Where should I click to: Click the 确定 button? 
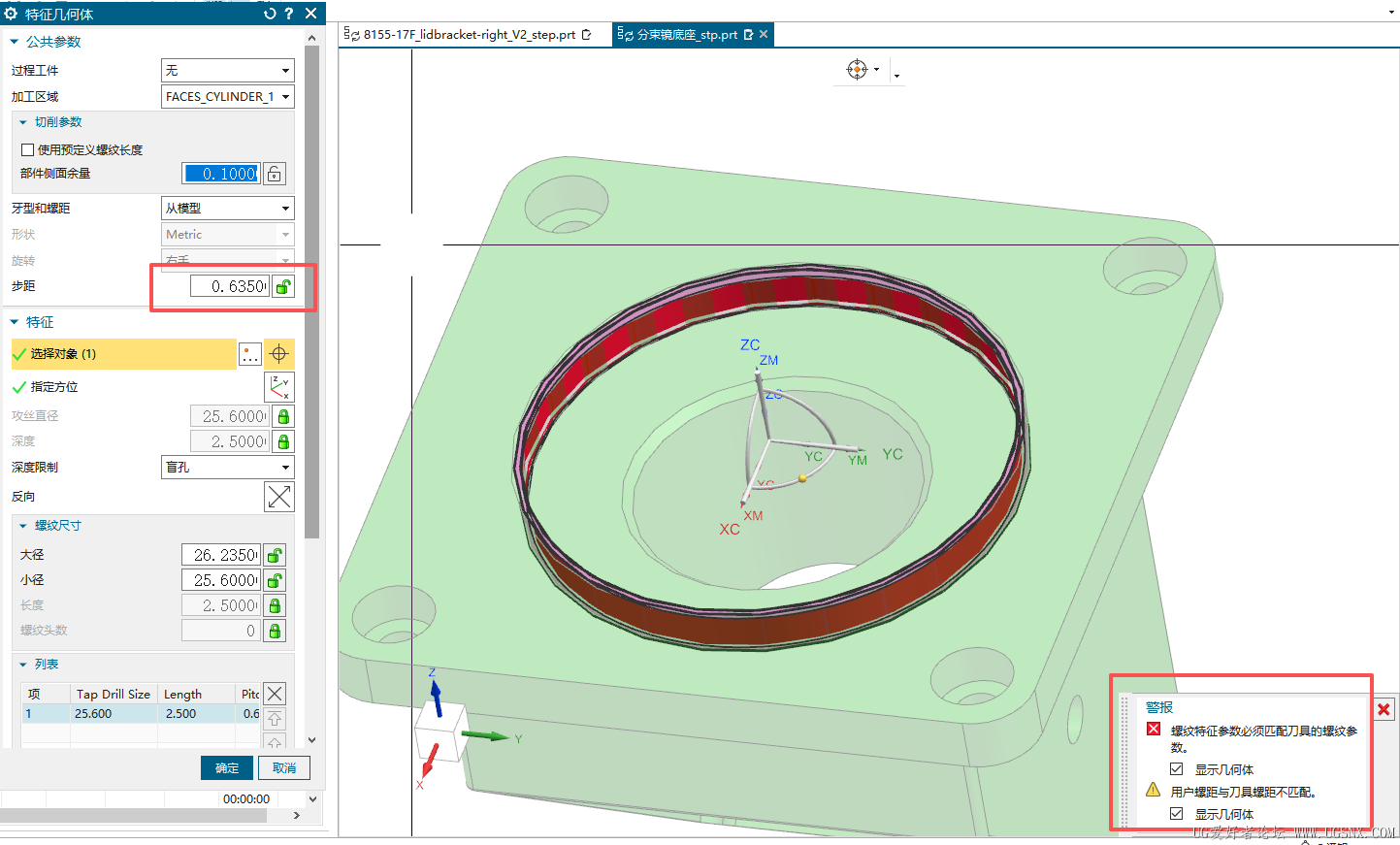227,768
